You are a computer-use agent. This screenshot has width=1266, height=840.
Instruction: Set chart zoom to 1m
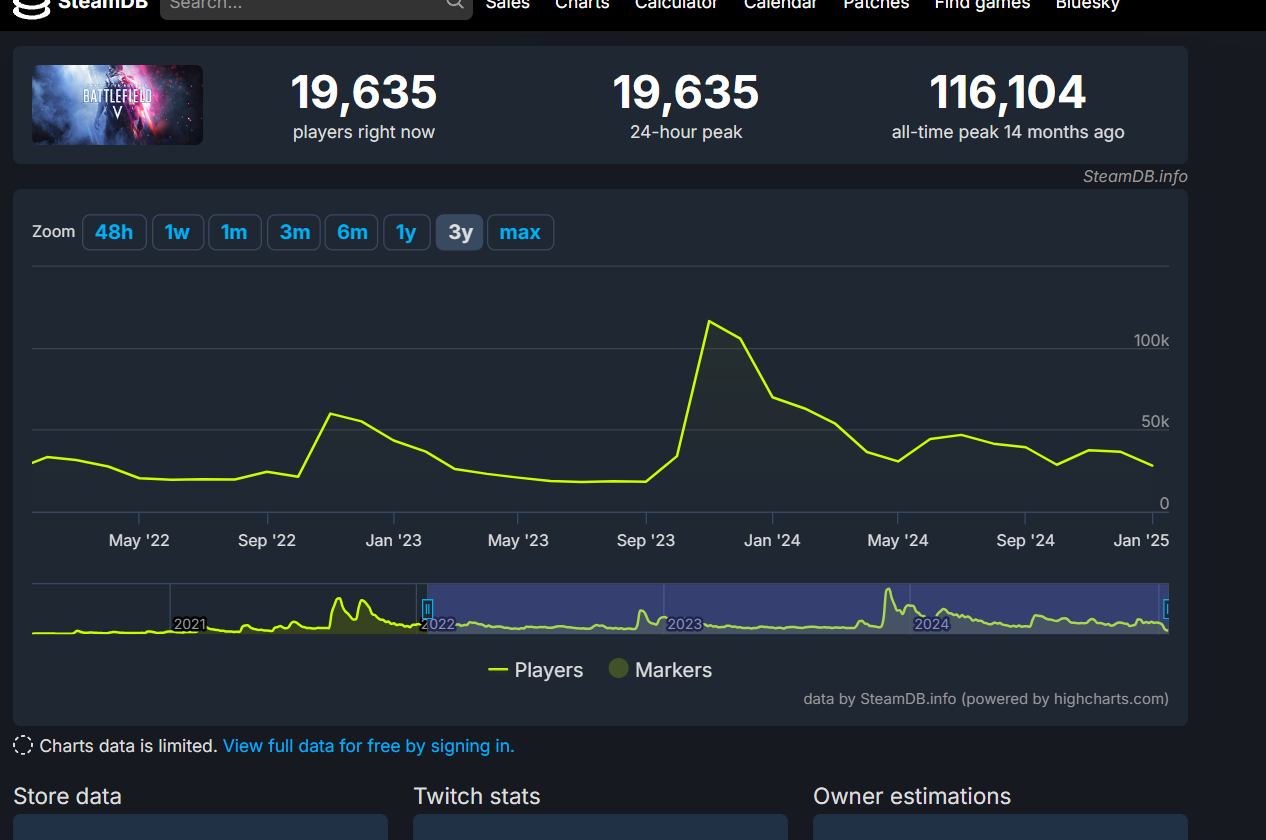point(234,232)
